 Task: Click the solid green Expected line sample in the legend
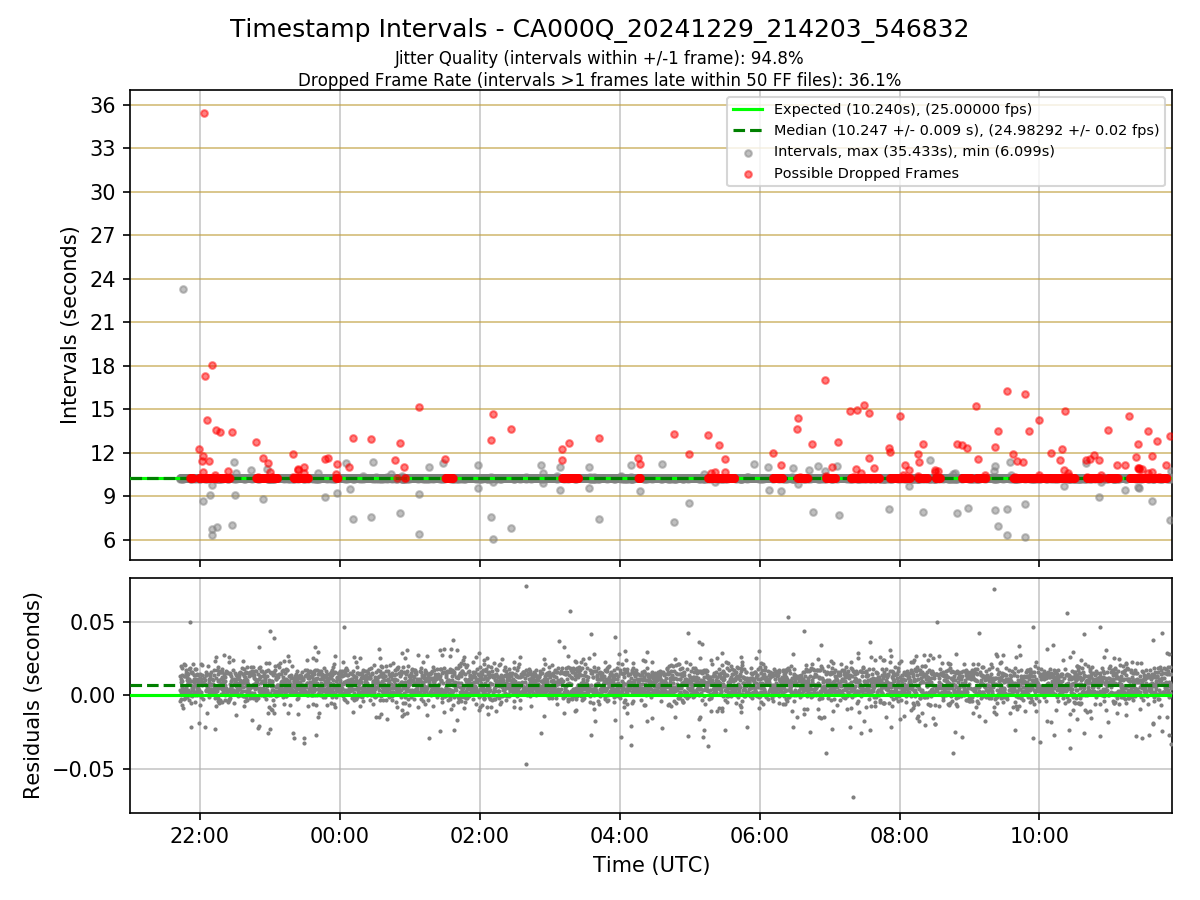pyautogui.click(x=748, y=109)
